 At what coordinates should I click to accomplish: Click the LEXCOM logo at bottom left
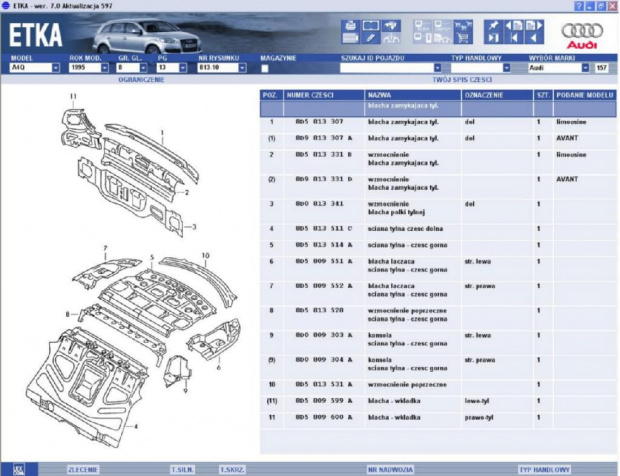coord(19,470)
